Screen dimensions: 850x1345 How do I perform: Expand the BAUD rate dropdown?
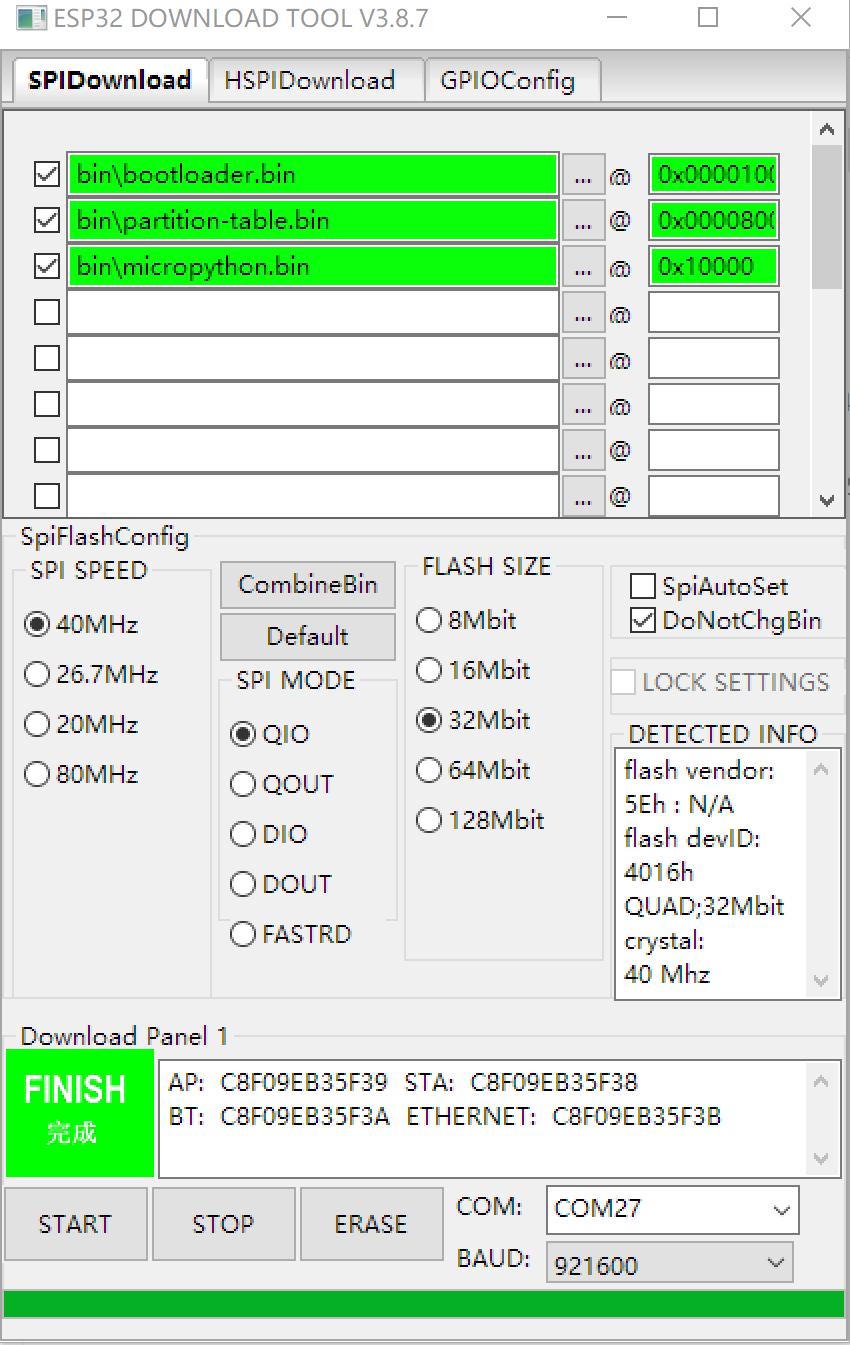click(x=669, y=1264)
